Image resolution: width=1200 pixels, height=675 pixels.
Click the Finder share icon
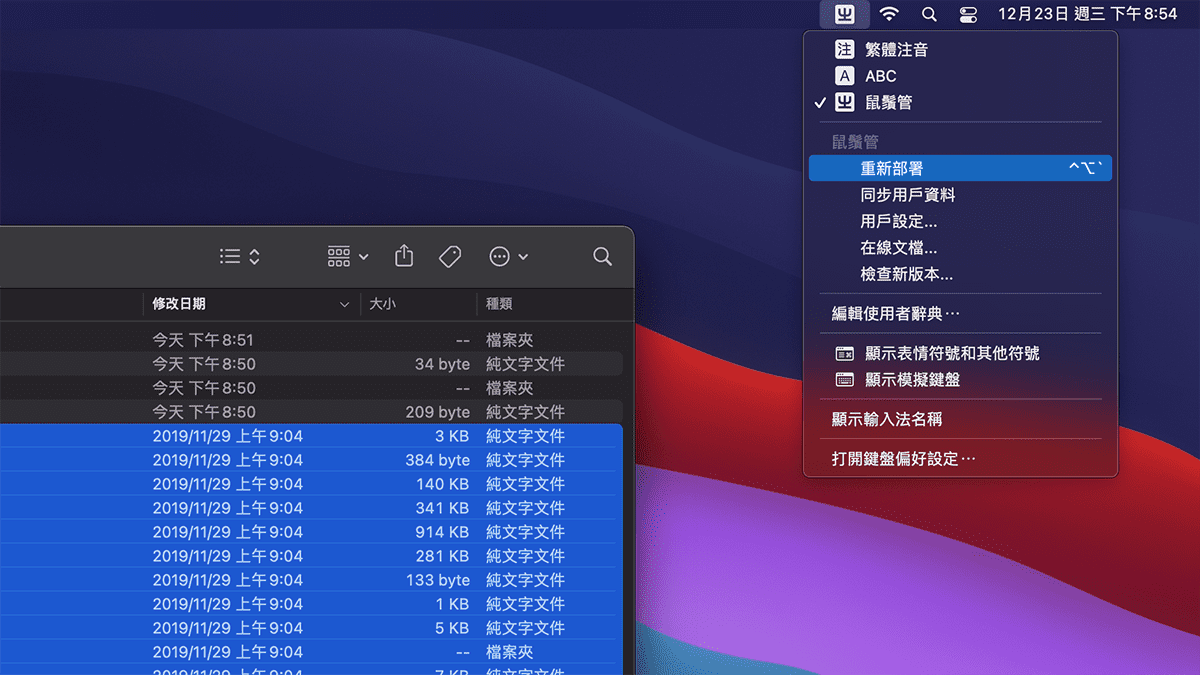click(x=404, y=257)
